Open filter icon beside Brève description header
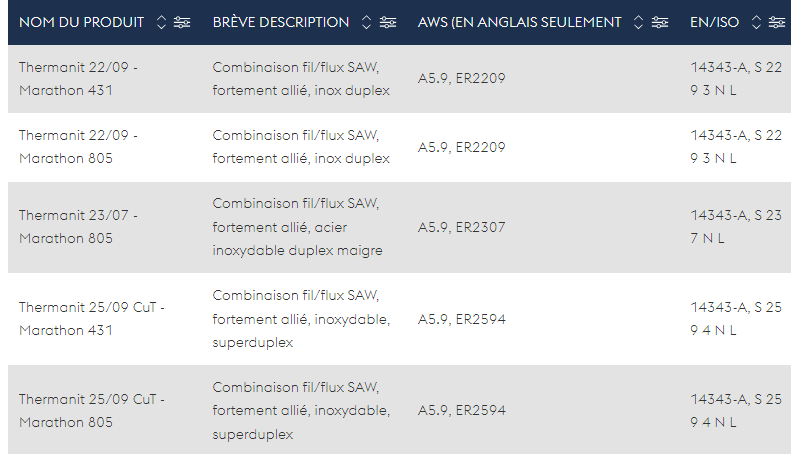The height and width of the screenshot is (454, 791). pyautogui.click(x=388, y=22)
